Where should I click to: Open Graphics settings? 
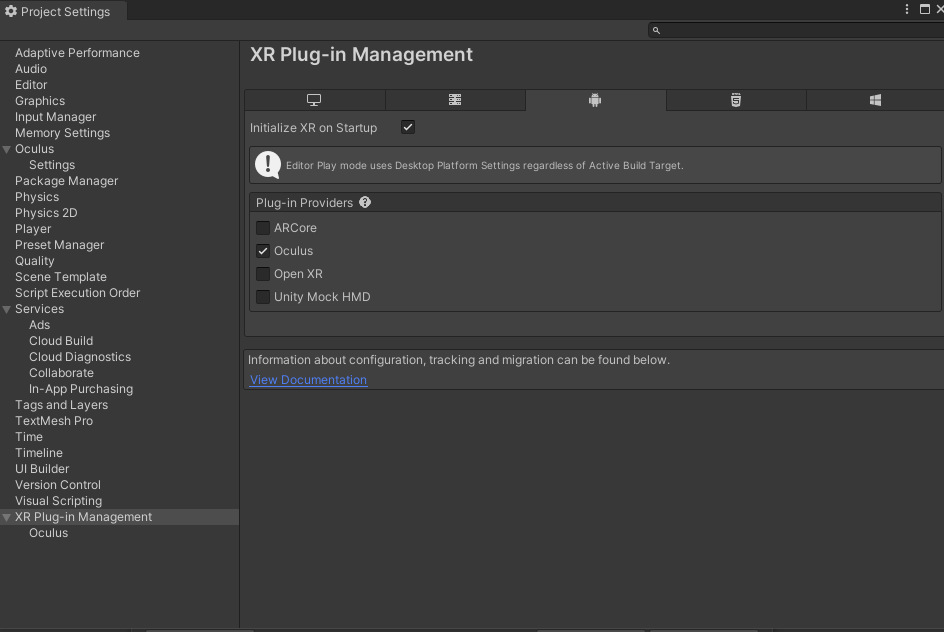point(40,101)
